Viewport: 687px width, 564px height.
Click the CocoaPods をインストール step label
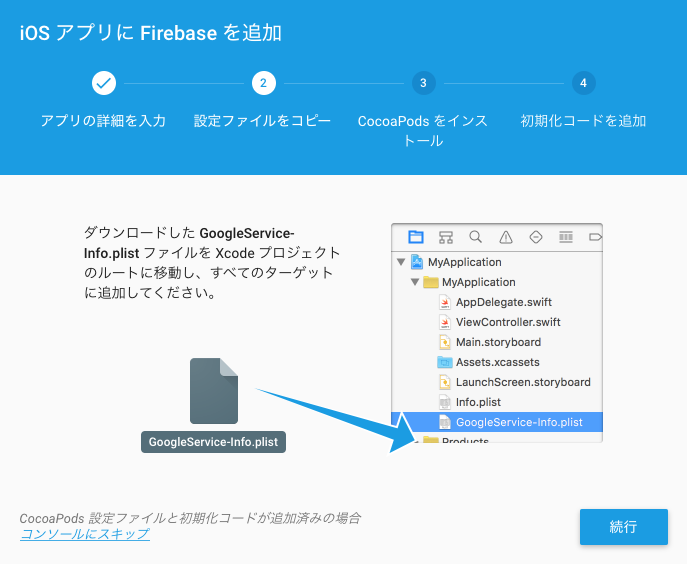point(423,131)
